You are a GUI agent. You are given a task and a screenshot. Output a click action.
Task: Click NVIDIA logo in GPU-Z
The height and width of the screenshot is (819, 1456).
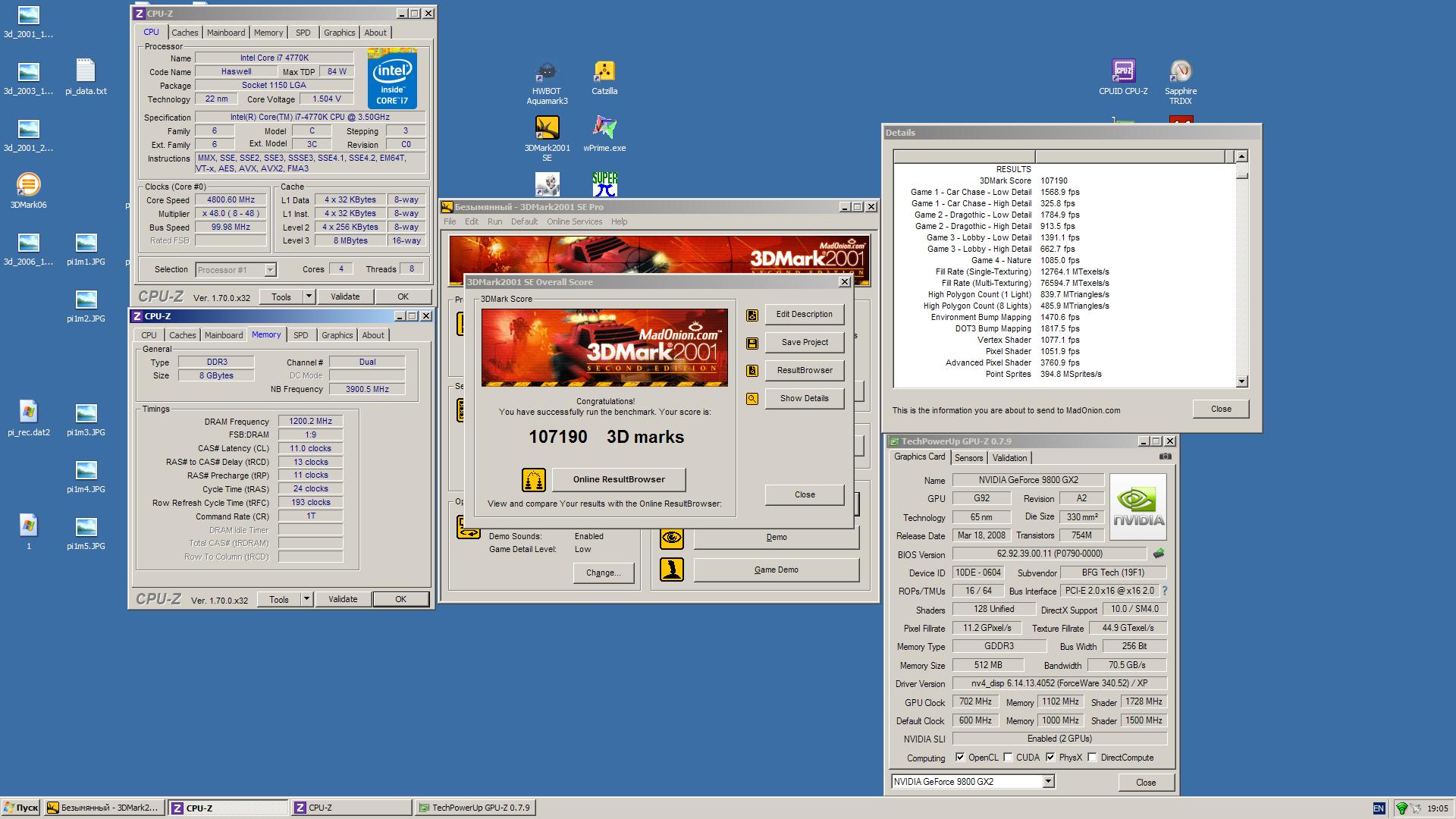pos(1138,507)
